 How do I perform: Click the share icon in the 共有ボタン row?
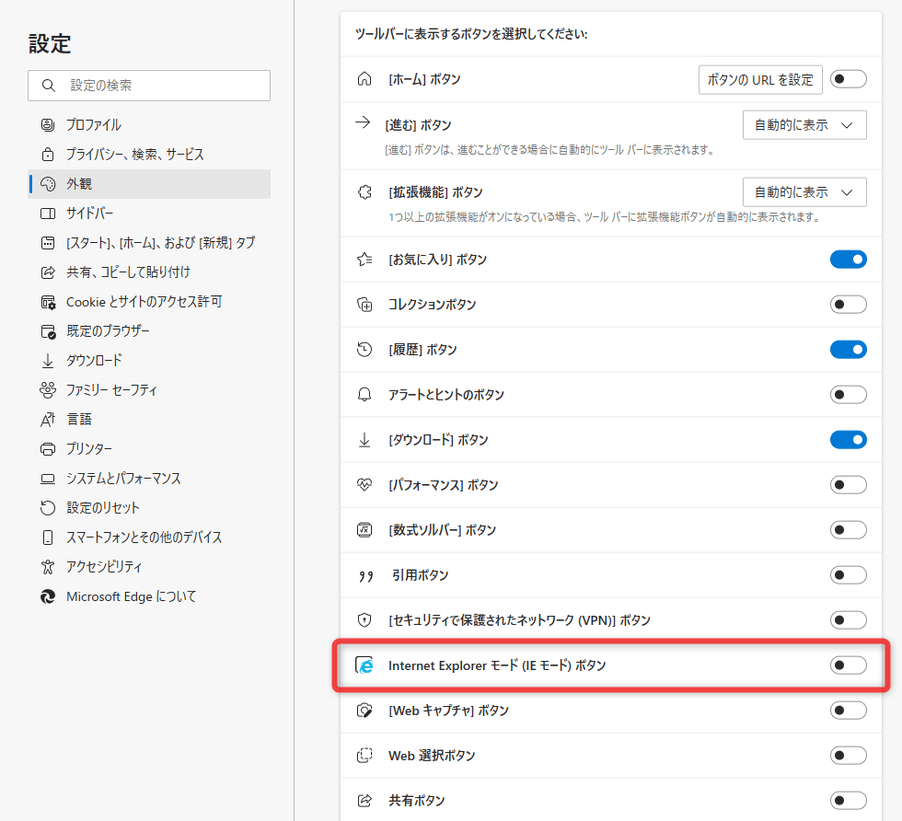(x=364, y=800)
